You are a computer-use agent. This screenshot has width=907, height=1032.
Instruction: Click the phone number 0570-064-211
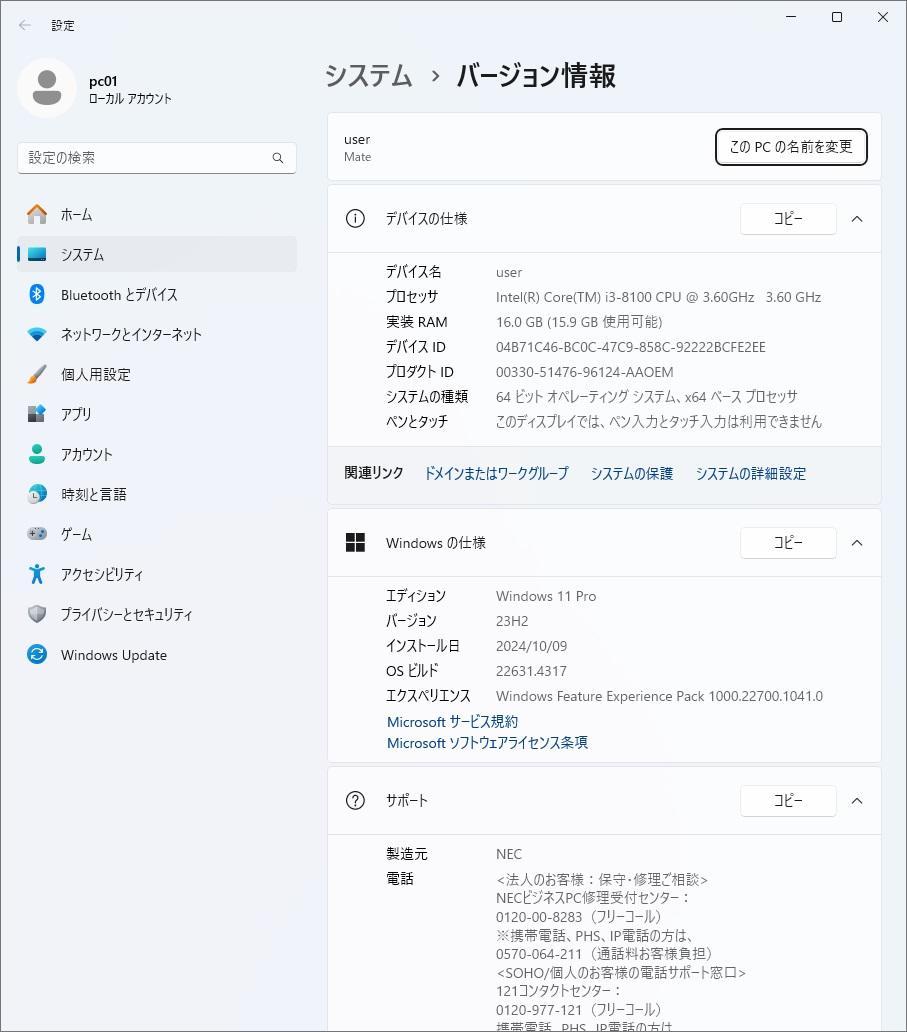click(x=539, y=954)
